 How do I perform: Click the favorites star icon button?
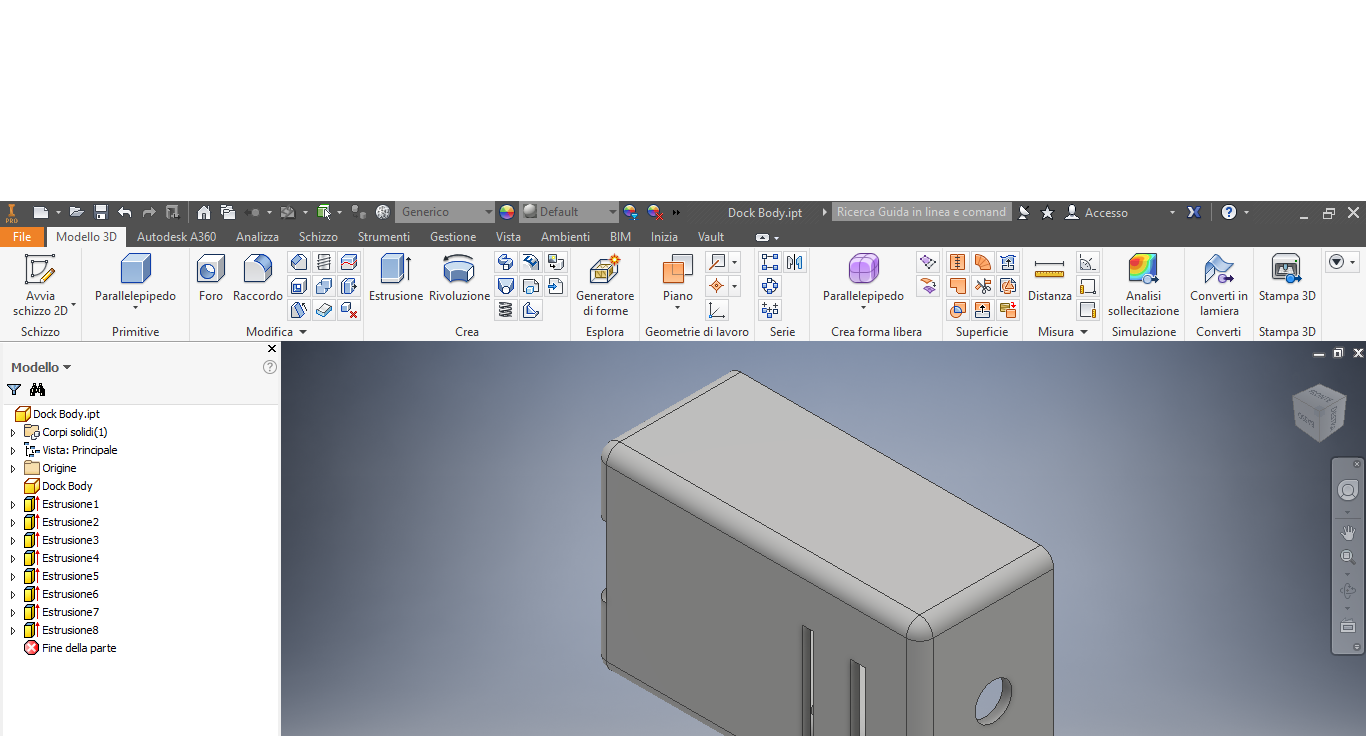[x=1047, y=212]
